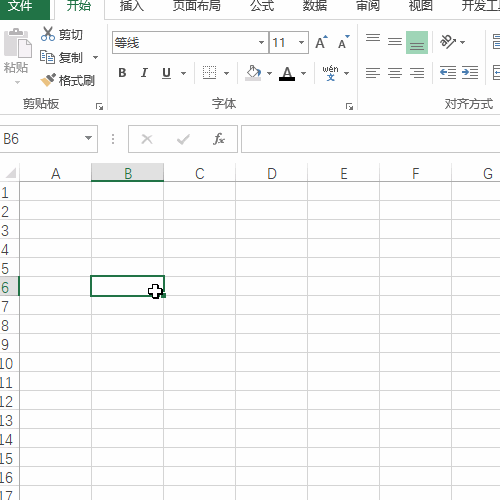Click the Copy (复制) button

[61, 57]
